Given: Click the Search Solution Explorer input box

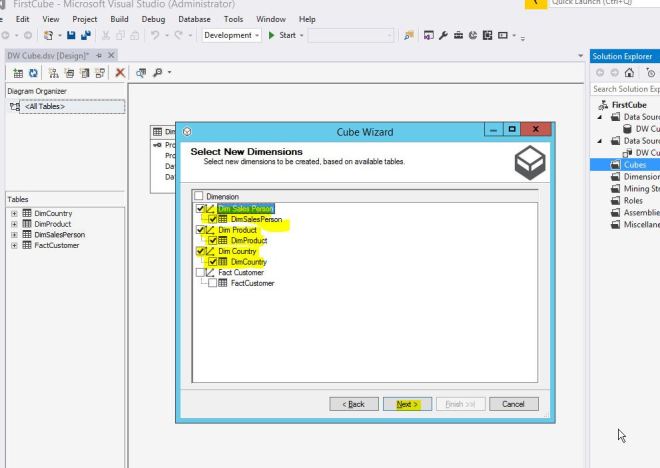Looking at the screenshot, I should pos(625,89).
